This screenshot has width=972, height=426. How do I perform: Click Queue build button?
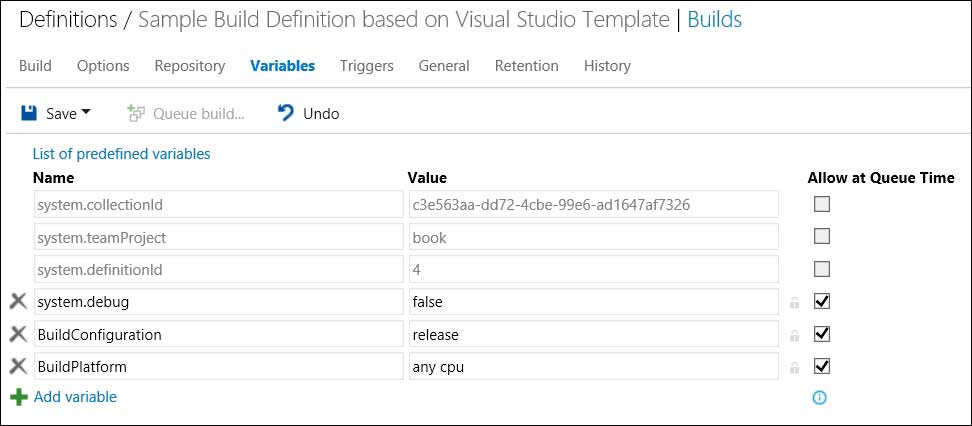click(187, 114)
